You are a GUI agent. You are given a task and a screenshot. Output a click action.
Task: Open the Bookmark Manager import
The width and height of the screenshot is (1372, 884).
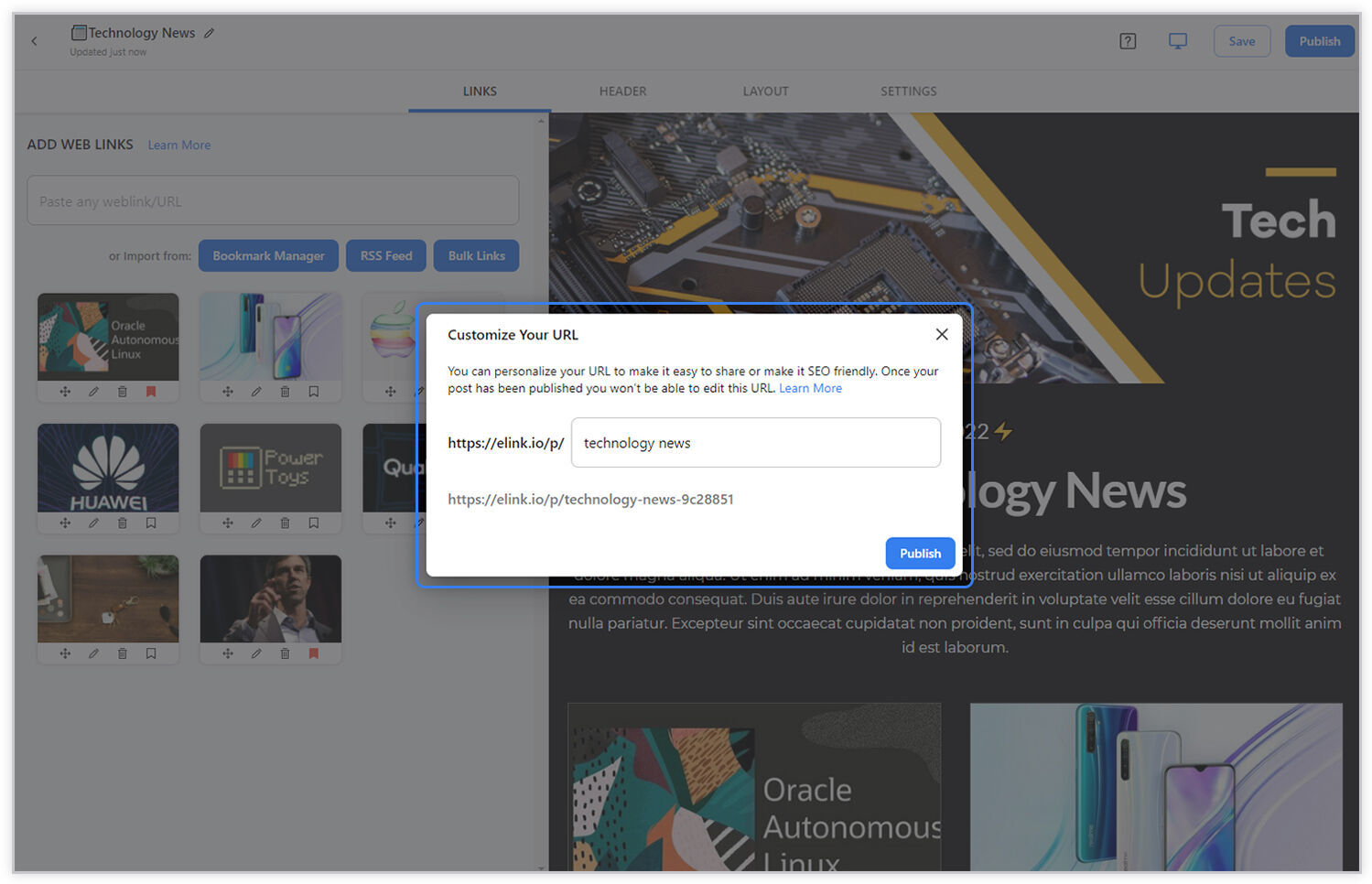point(268,256)
